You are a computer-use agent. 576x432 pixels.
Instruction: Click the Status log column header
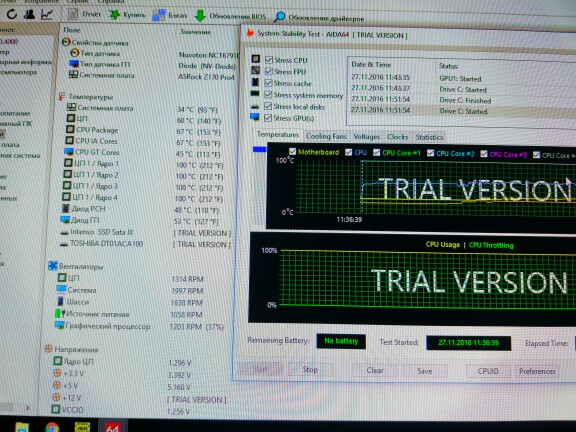click(448, 66)
